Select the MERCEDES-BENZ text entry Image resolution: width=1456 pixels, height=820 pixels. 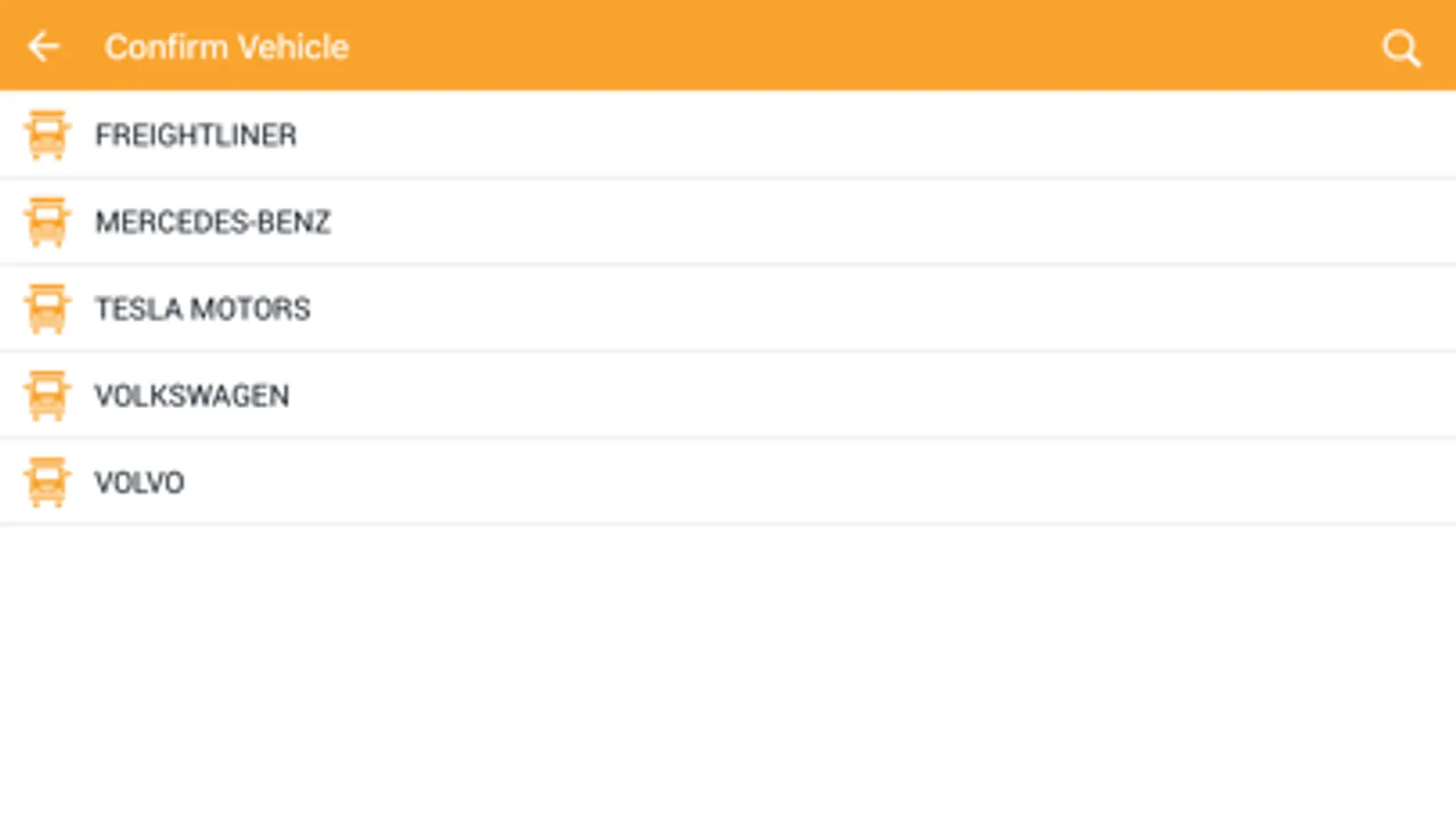(212, 221)
